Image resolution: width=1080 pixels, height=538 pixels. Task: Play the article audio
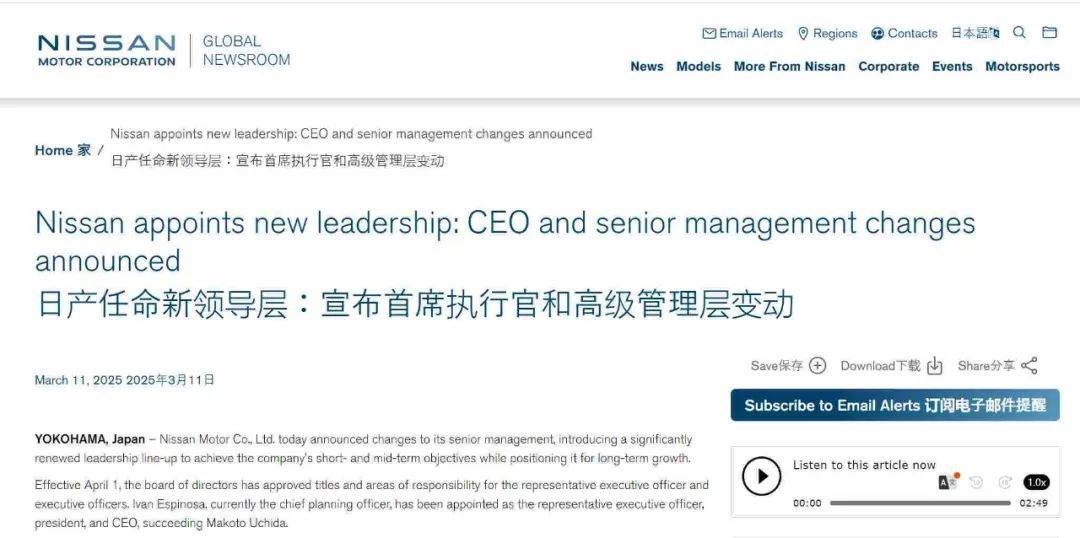point(762,477)
